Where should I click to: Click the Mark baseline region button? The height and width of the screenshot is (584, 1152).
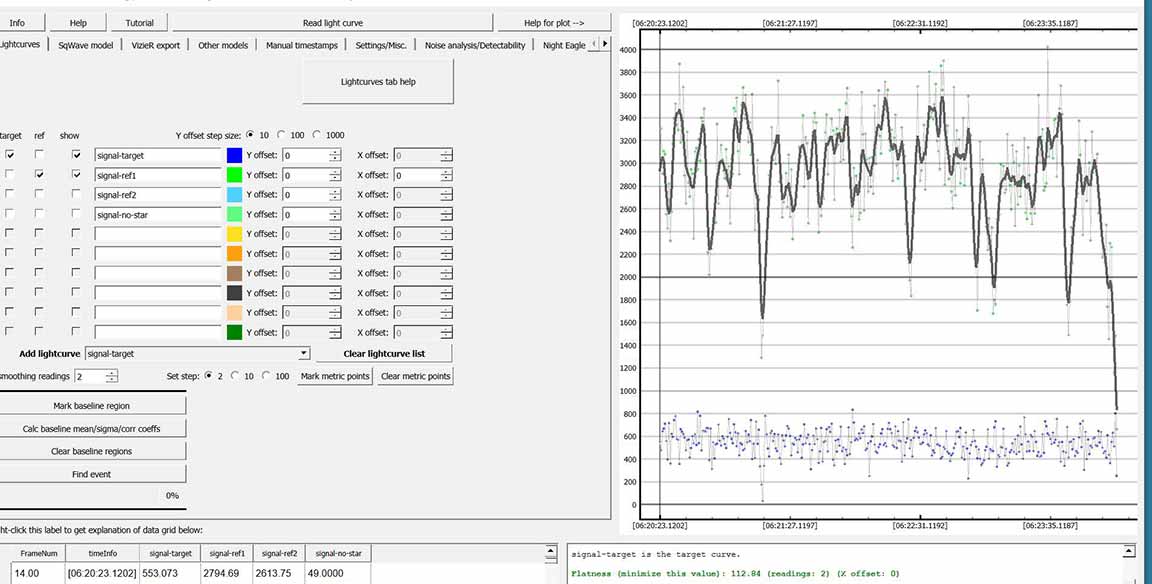91,406
